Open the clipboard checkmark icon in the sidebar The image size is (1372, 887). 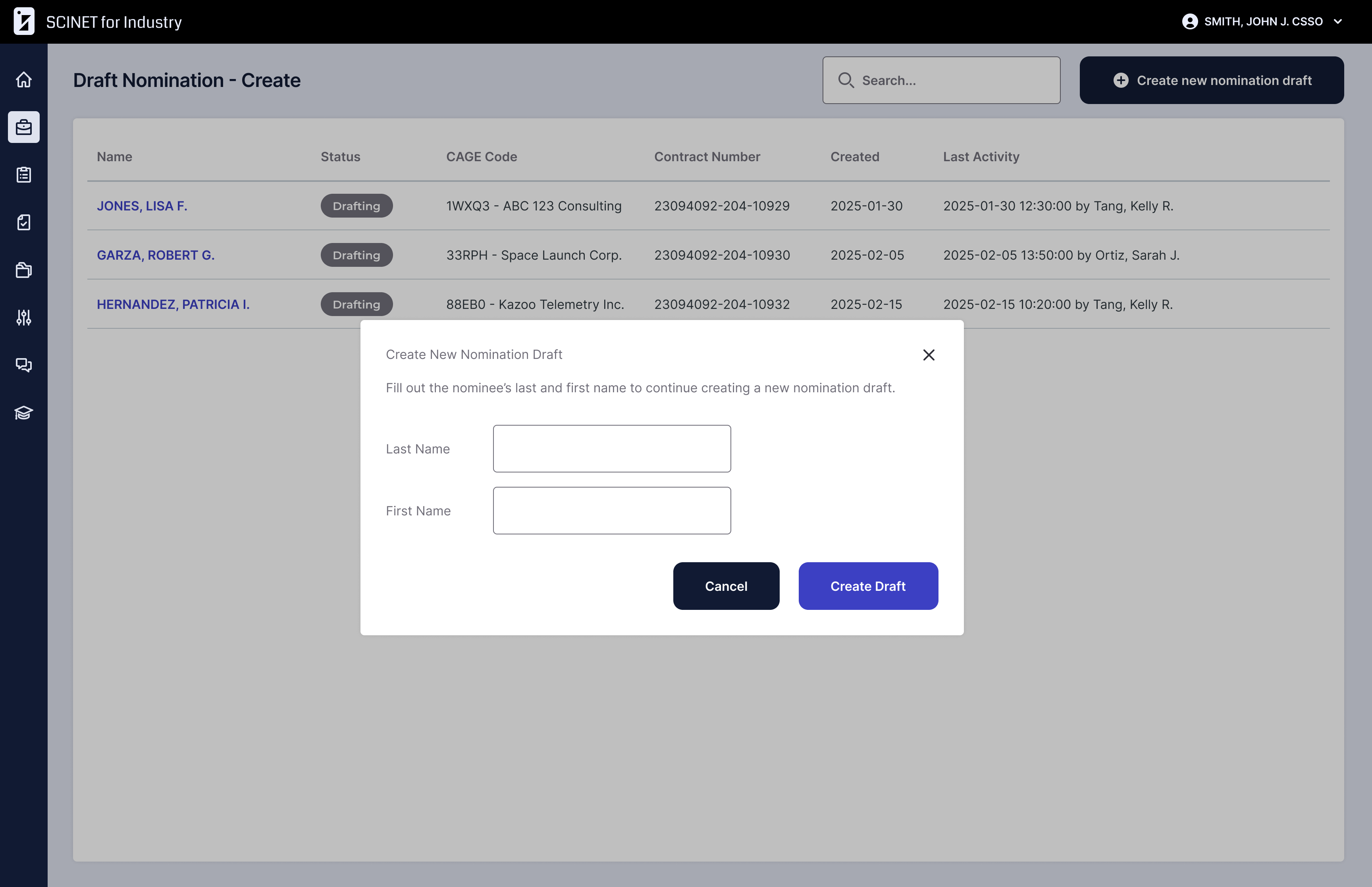(x=23, y=222)
